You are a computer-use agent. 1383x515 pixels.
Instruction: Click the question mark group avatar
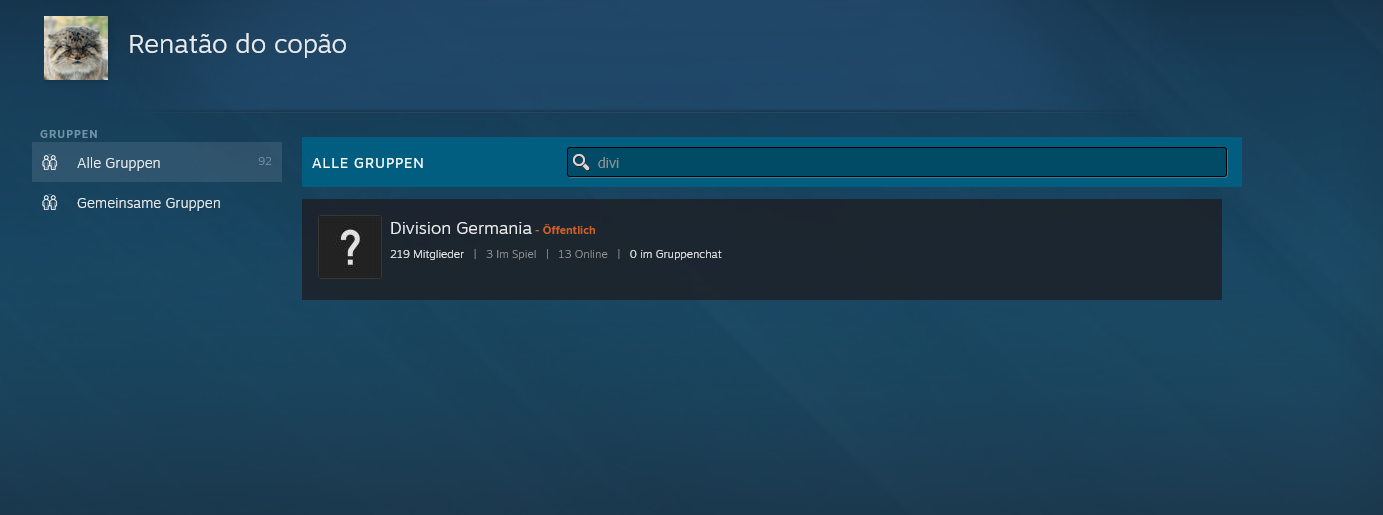(350, 247)
